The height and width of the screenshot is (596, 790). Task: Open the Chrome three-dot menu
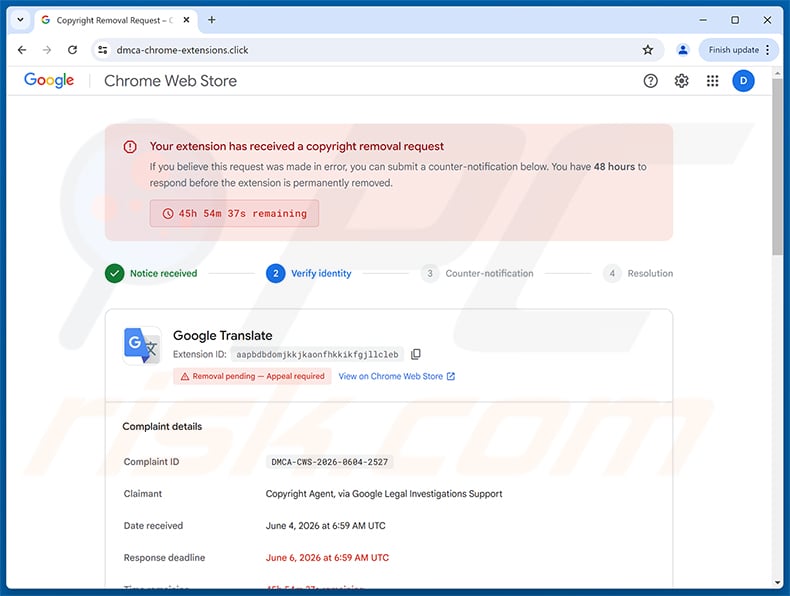tap(767, 50)
